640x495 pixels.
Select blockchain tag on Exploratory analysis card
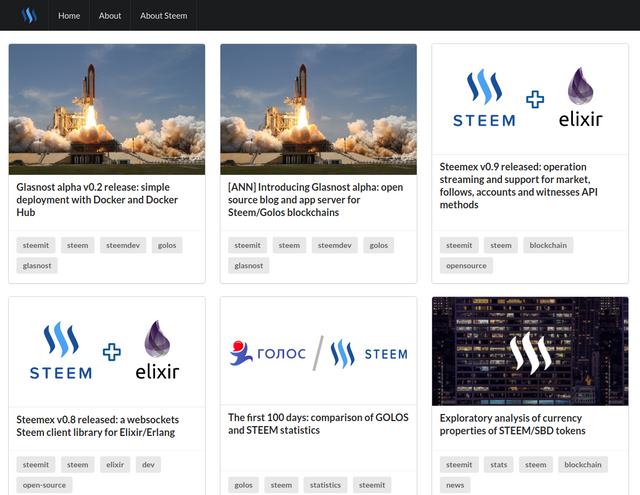coord(583,465)
